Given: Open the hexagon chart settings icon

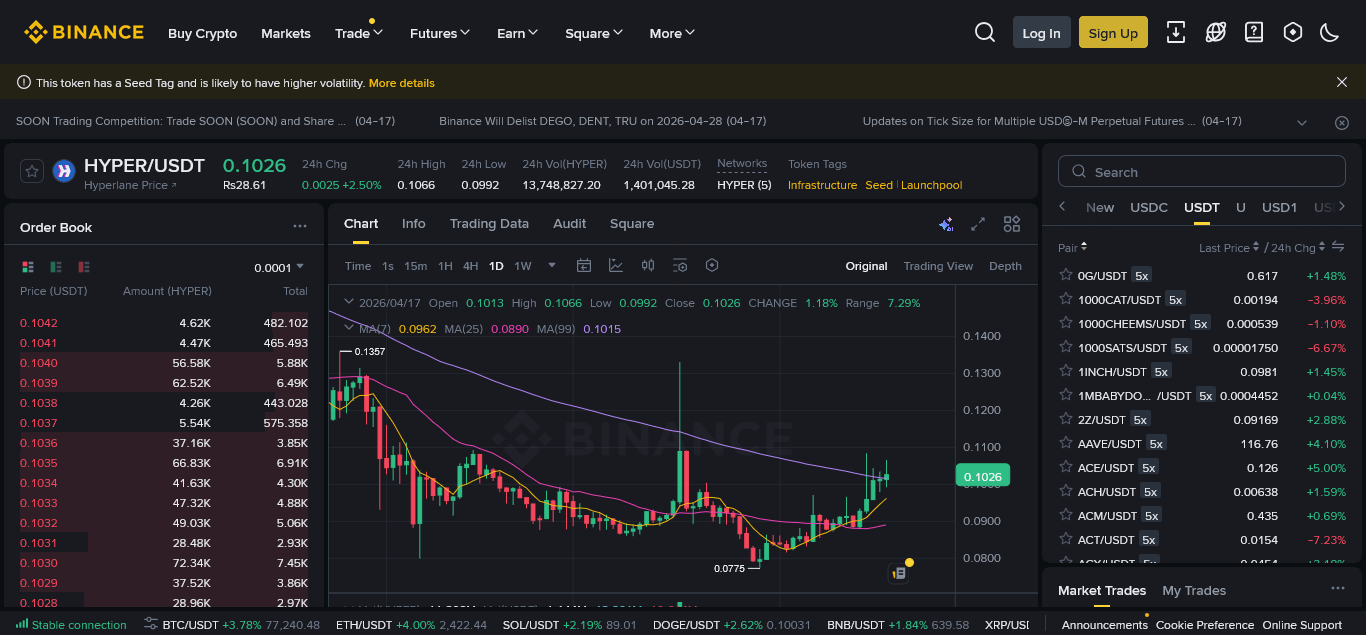Looking at the screenshot, I should pos(712,265).
